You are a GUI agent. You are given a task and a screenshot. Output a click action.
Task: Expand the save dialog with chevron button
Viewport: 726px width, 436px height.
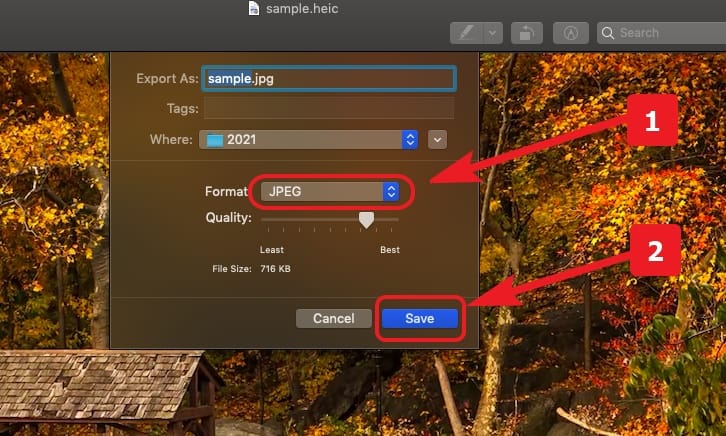(438, 139)
